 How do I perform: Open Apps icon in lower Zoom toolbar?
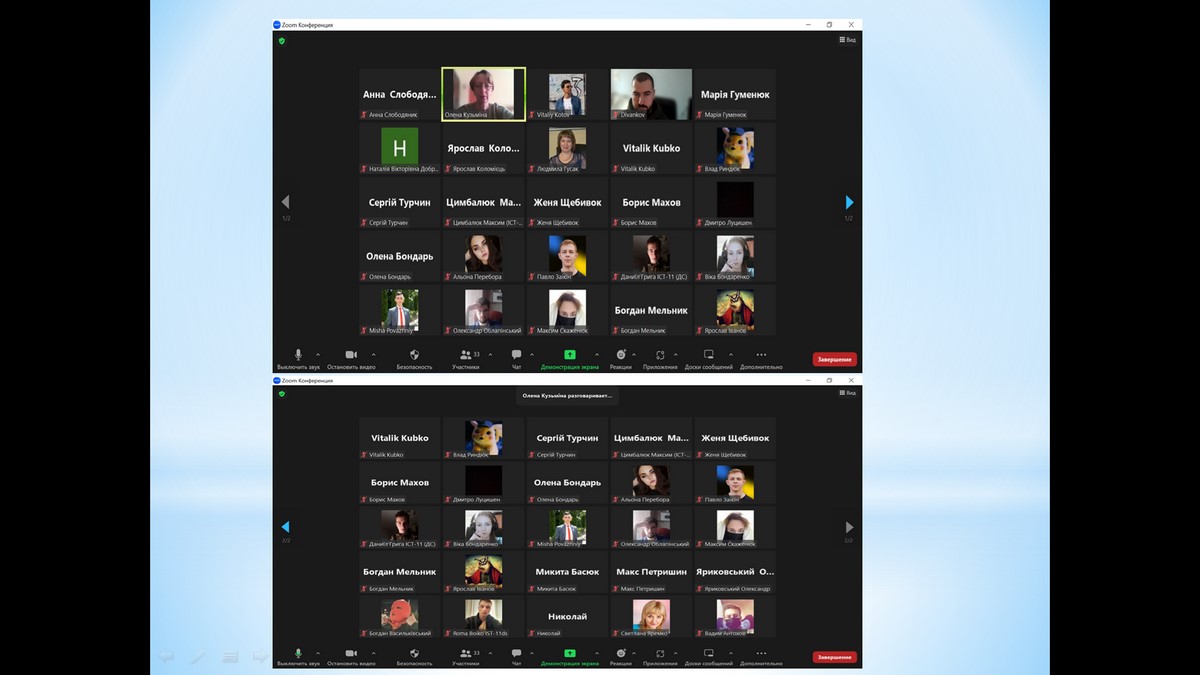point(660,653)
